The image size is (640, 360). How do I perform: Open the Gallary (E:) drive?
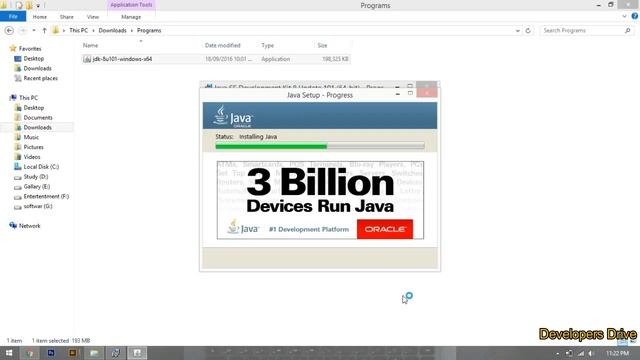(36, 187)
